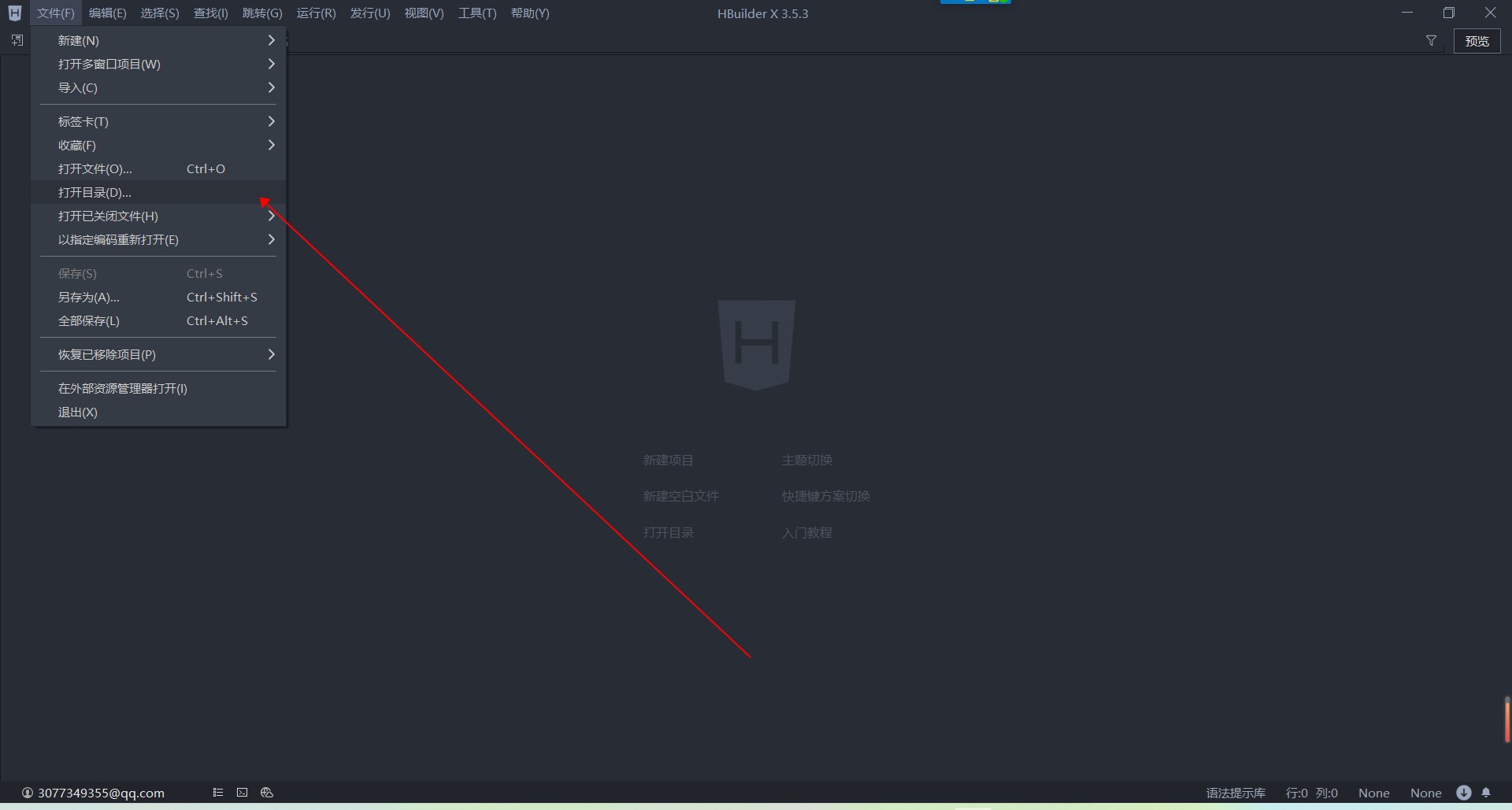
Task: Choose 退出(X) from the File menu
Action: coord(158,412)
